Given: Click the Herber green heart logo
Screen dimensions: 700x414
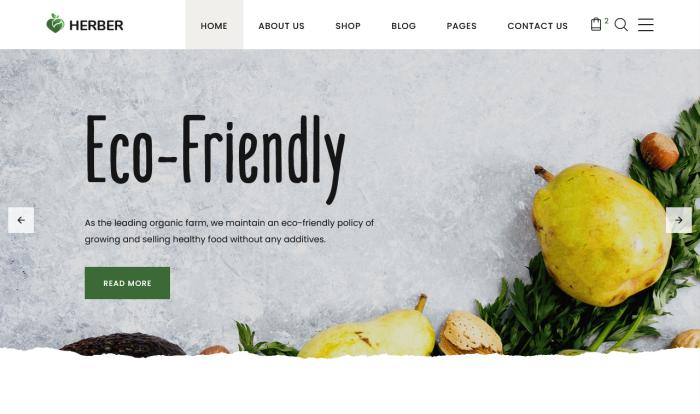Looking at the screenshot, I should (55, 23).
